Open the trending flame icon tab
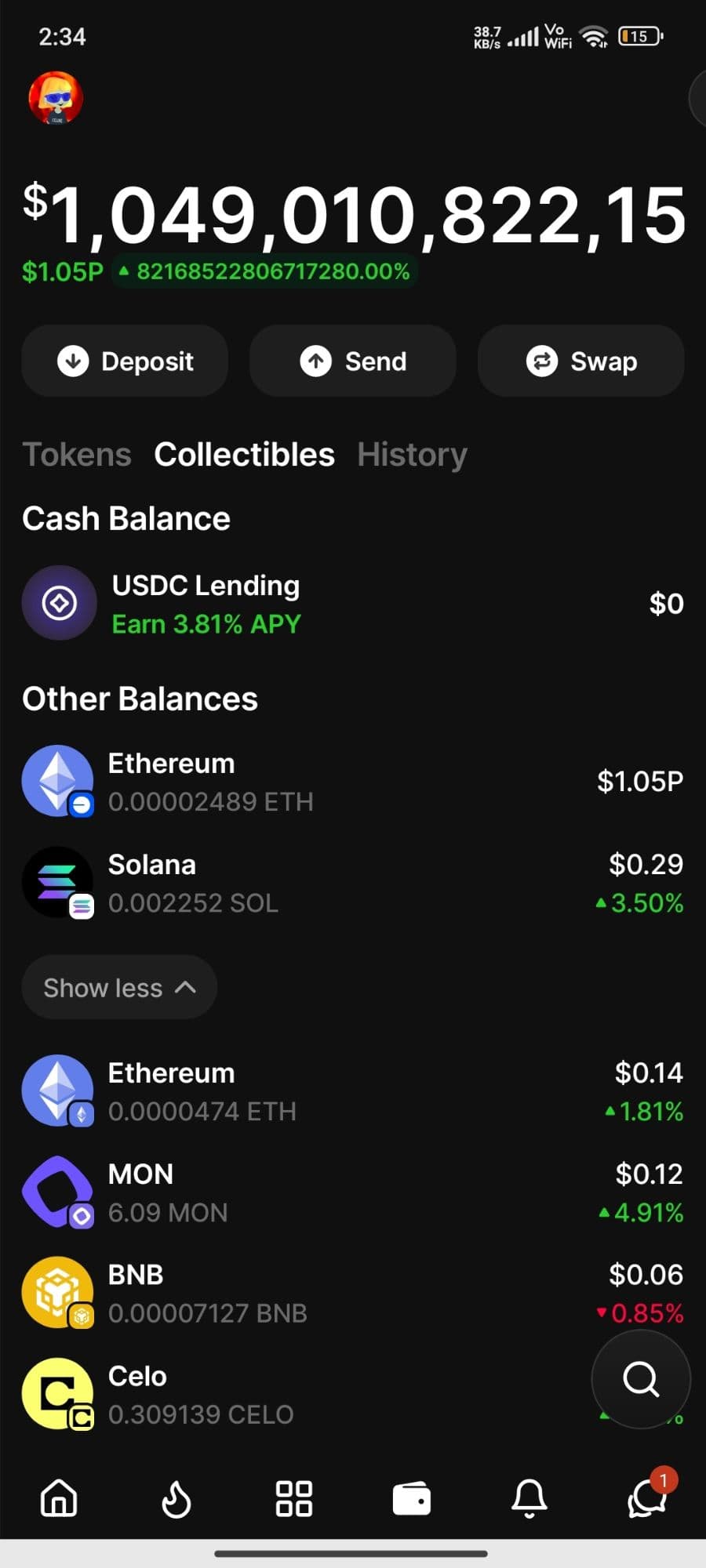This screenshot has height=1568, width=706. 176,1498
